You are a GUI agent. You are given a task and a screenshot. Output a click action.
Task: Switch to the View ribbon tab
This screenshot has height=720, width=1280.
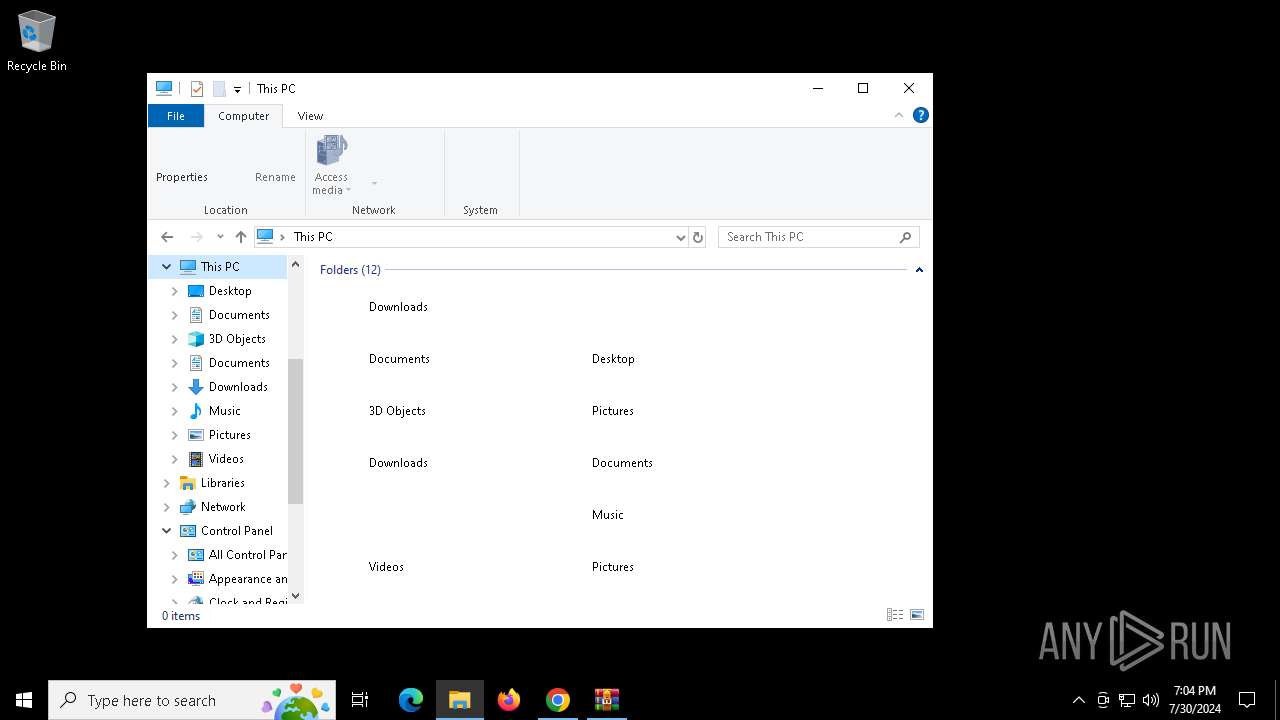point(310,116)
